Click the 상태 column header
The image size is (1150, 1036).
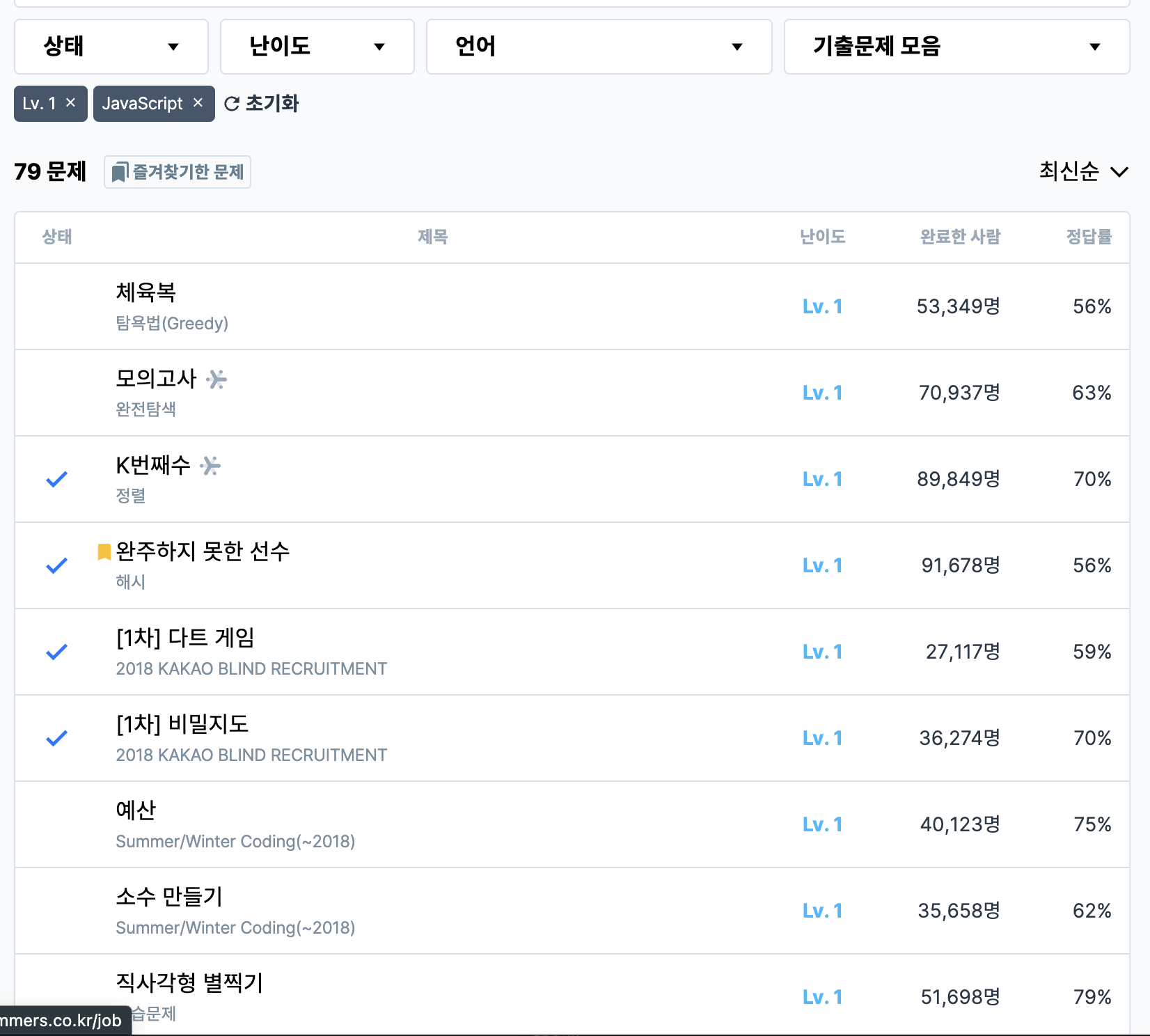57,237
